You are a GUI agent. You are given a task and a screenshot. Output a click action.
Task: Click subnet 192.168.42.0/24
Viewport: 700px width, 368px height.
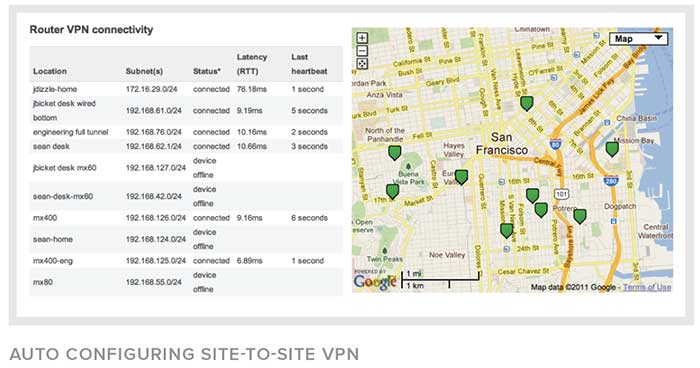(x=154, y=196)
